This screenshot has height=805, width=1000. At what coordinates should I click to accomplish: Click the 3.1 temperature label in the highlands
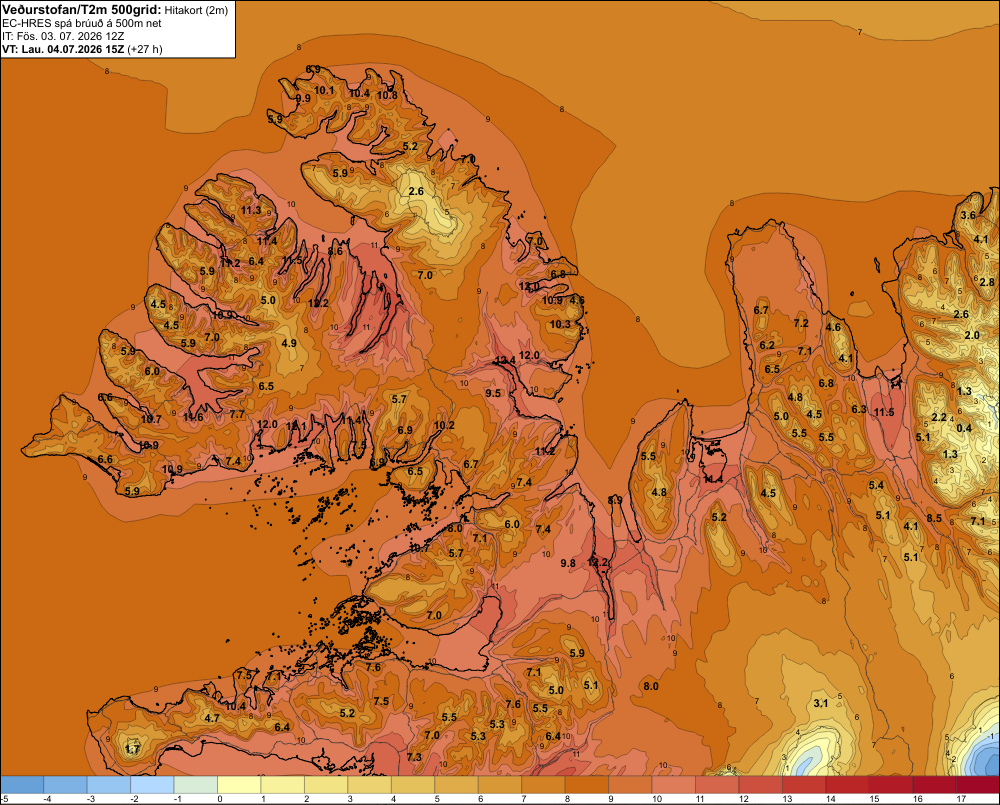click(x=821, y=703)
